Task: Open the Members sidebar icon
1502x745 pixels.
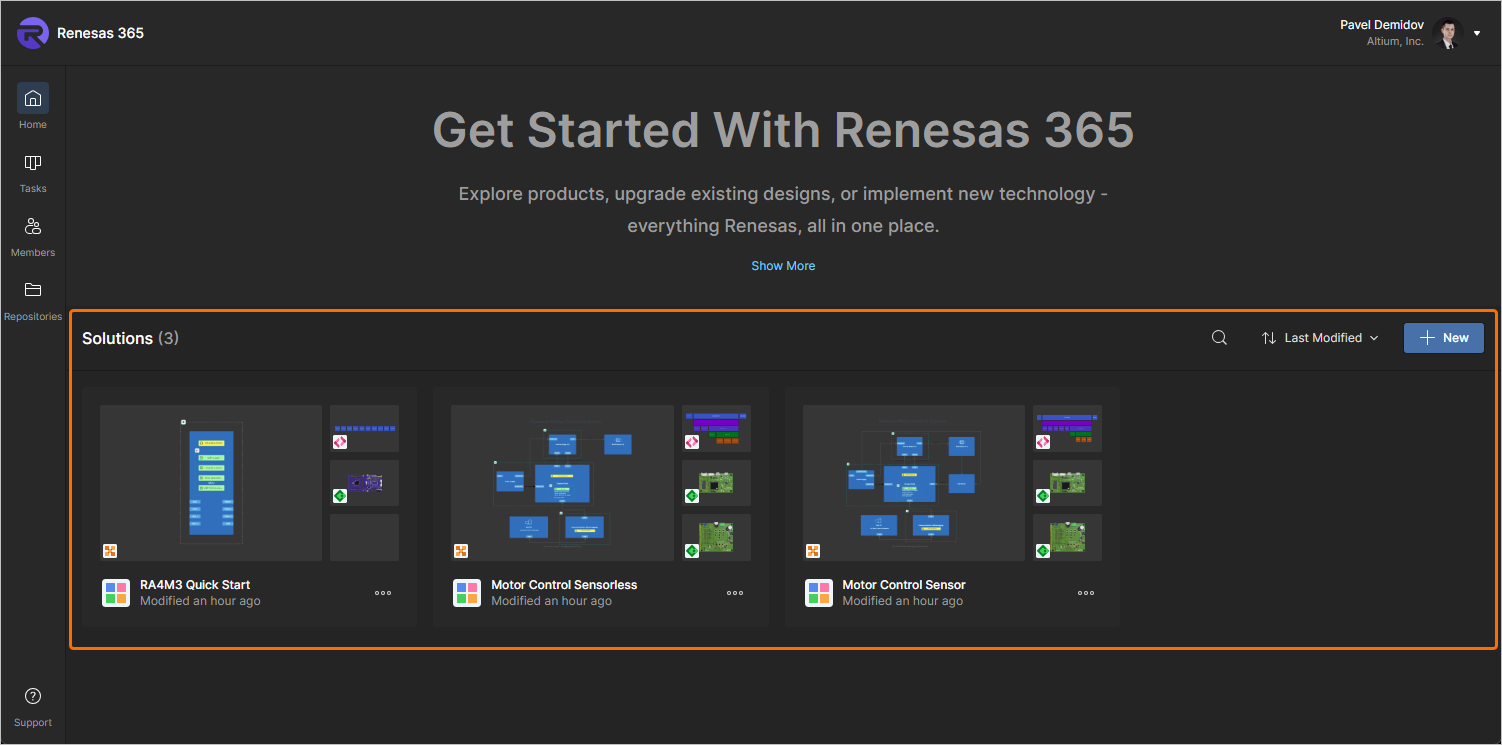Action: pyautogui.click(x=33, y=227)
